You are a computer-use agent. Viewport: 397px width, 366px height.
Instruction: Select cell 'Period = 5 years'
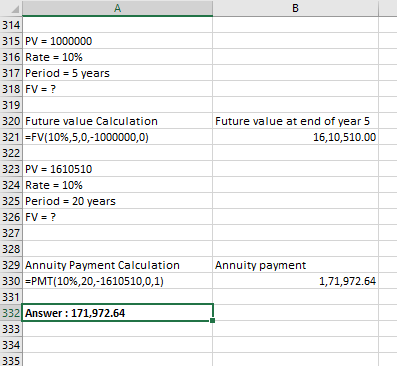click(117, 73)
